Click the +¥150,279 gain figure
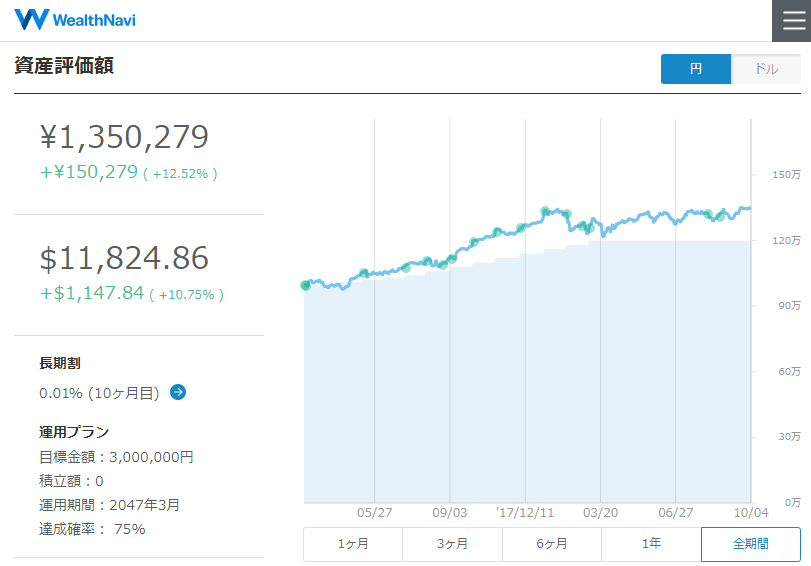 click(x=89, y=172)
